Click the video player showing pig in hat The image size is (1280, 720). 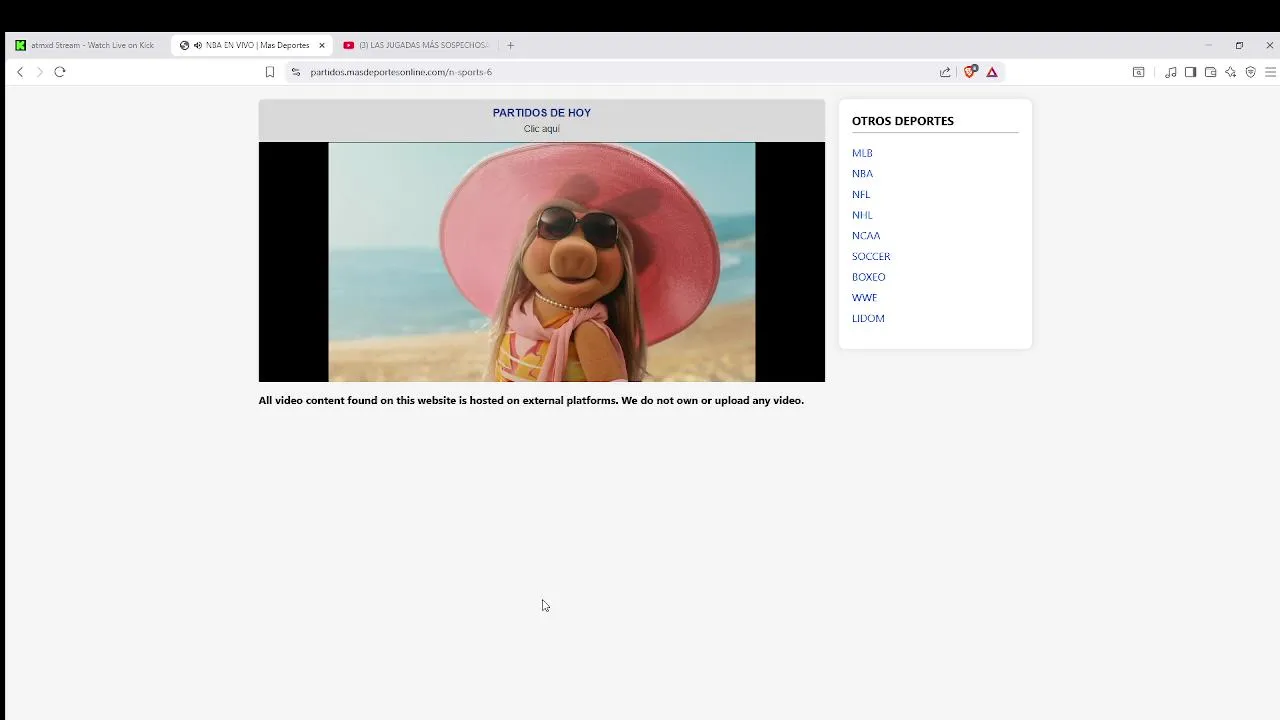click(x=542, y=262)
